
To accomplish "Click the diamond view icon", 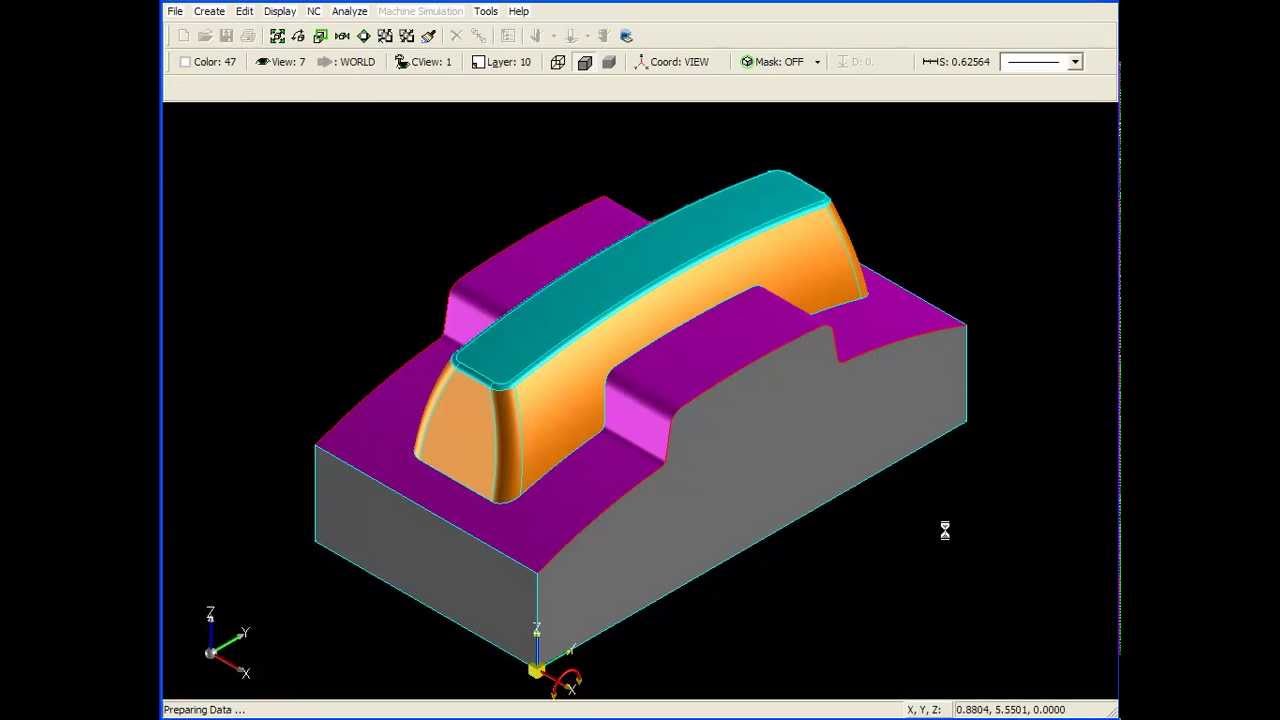I will tap(363, 36).
